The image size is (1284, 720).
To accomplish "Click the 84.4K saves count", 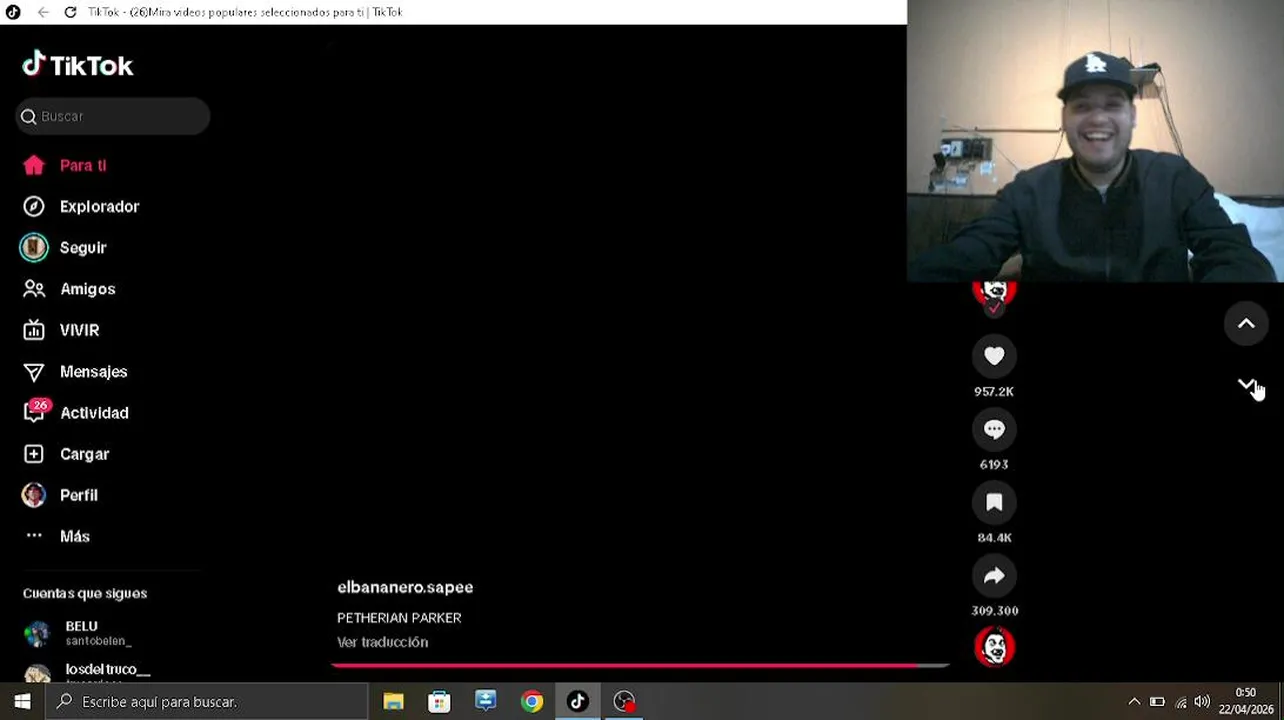I will (x=994, y=537).
